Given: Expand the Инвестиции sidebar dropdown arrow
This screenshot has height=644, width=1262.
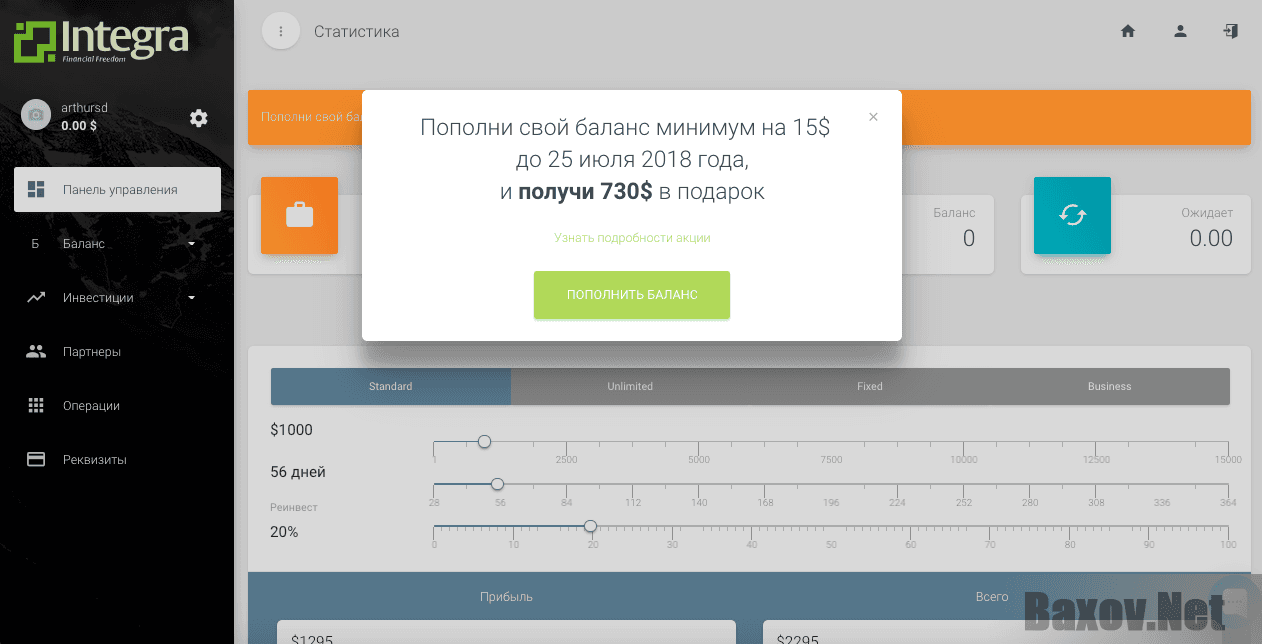Looking at the screenshot, I should (191, 298).
